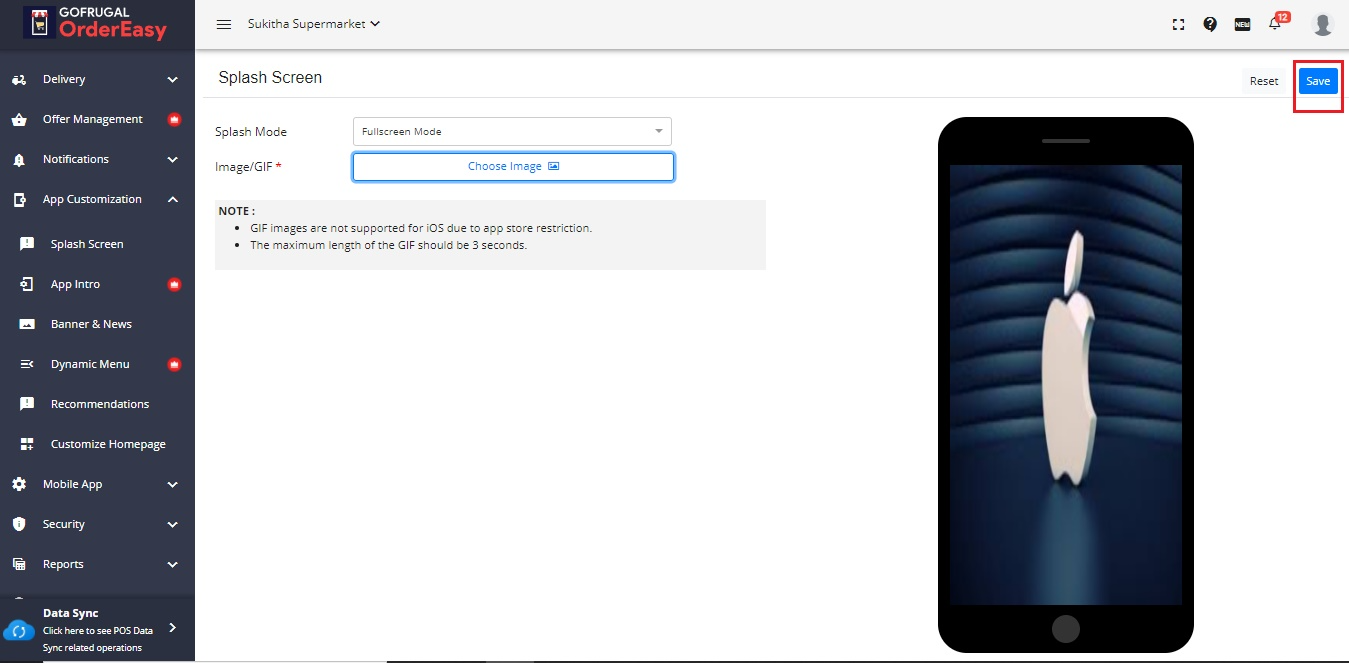The height and width of the screenshot is (663, 1349).
Task: Open Dynamic Menu item
Action: click(90, 364)
